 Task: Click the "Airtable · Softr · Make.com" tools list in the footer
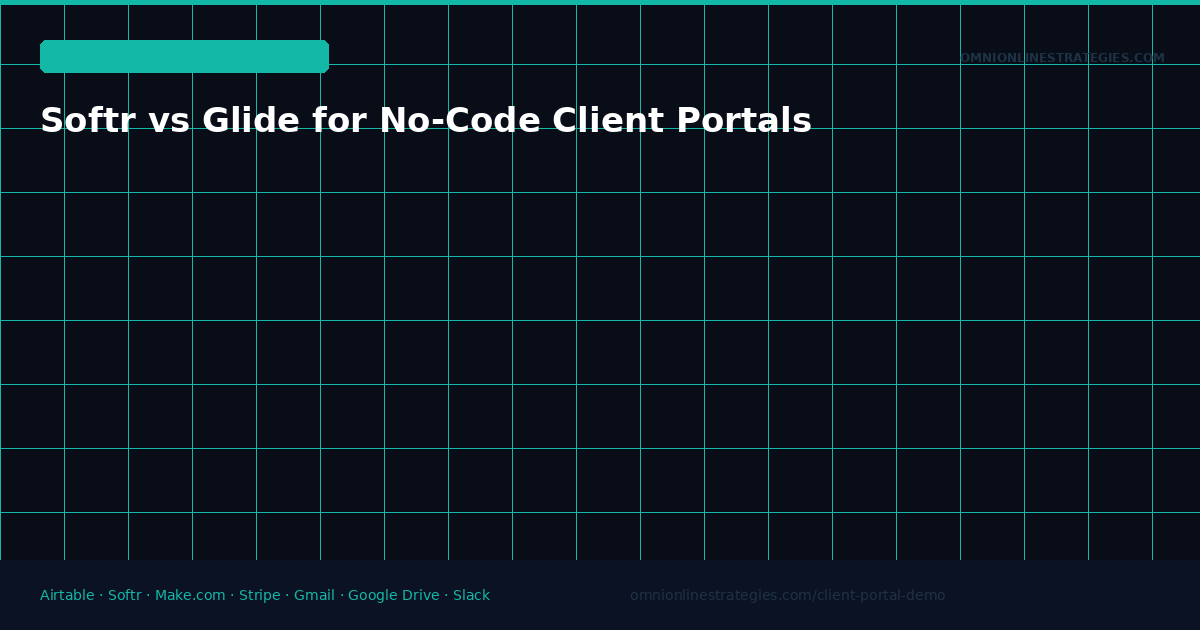click(x=265, y=596)
